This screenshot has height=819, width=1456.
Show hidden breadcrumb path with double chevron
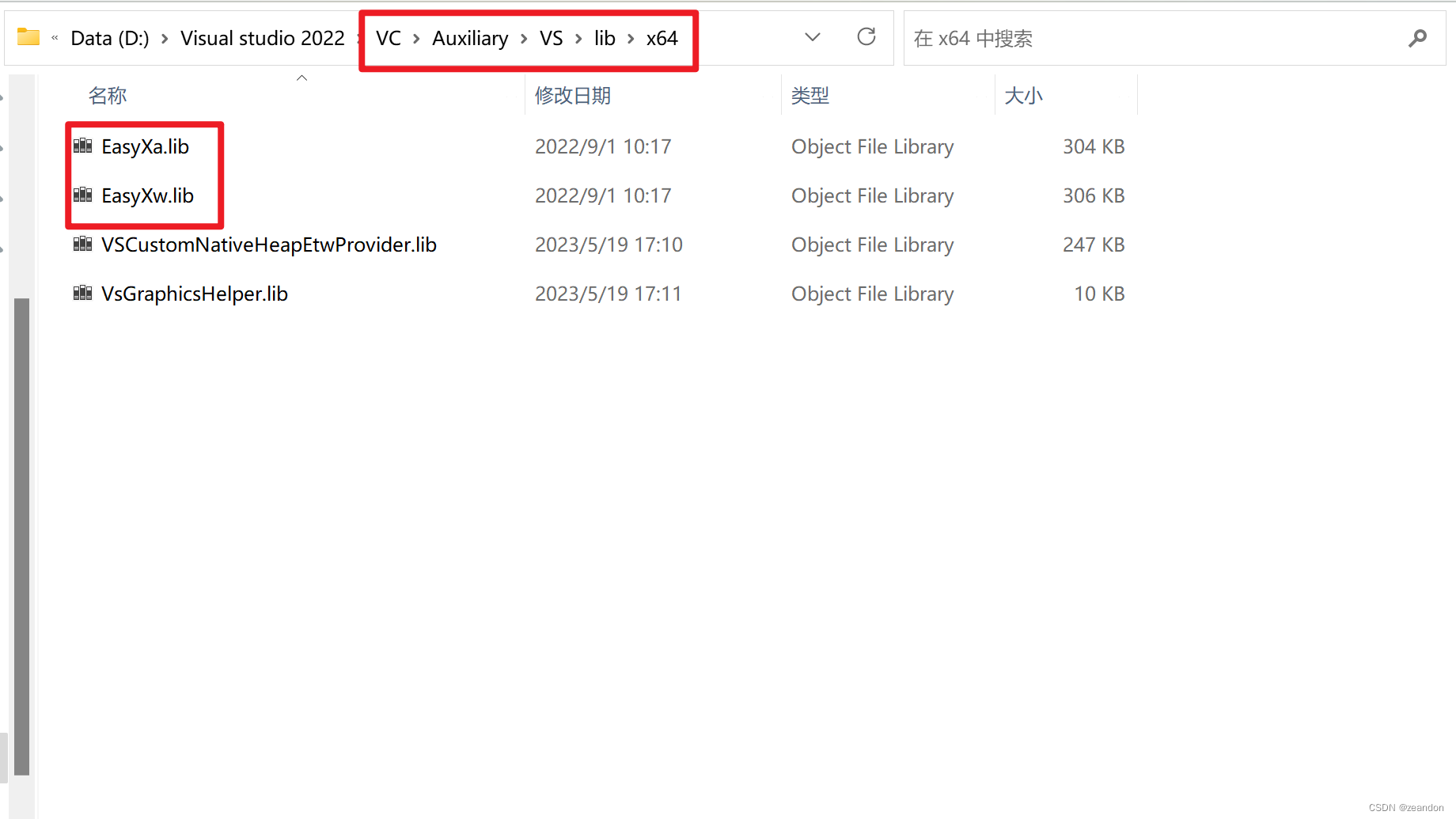[55, 38]
